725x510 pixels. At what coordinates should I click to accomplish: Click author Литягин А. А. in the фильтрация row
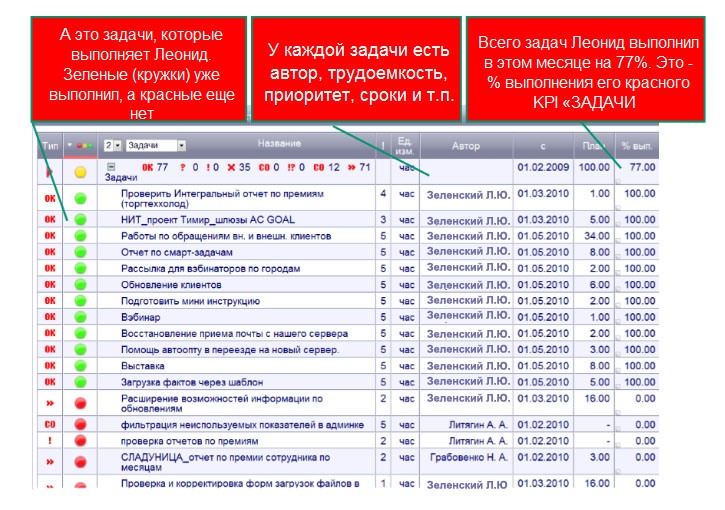(x=478, y=424)
